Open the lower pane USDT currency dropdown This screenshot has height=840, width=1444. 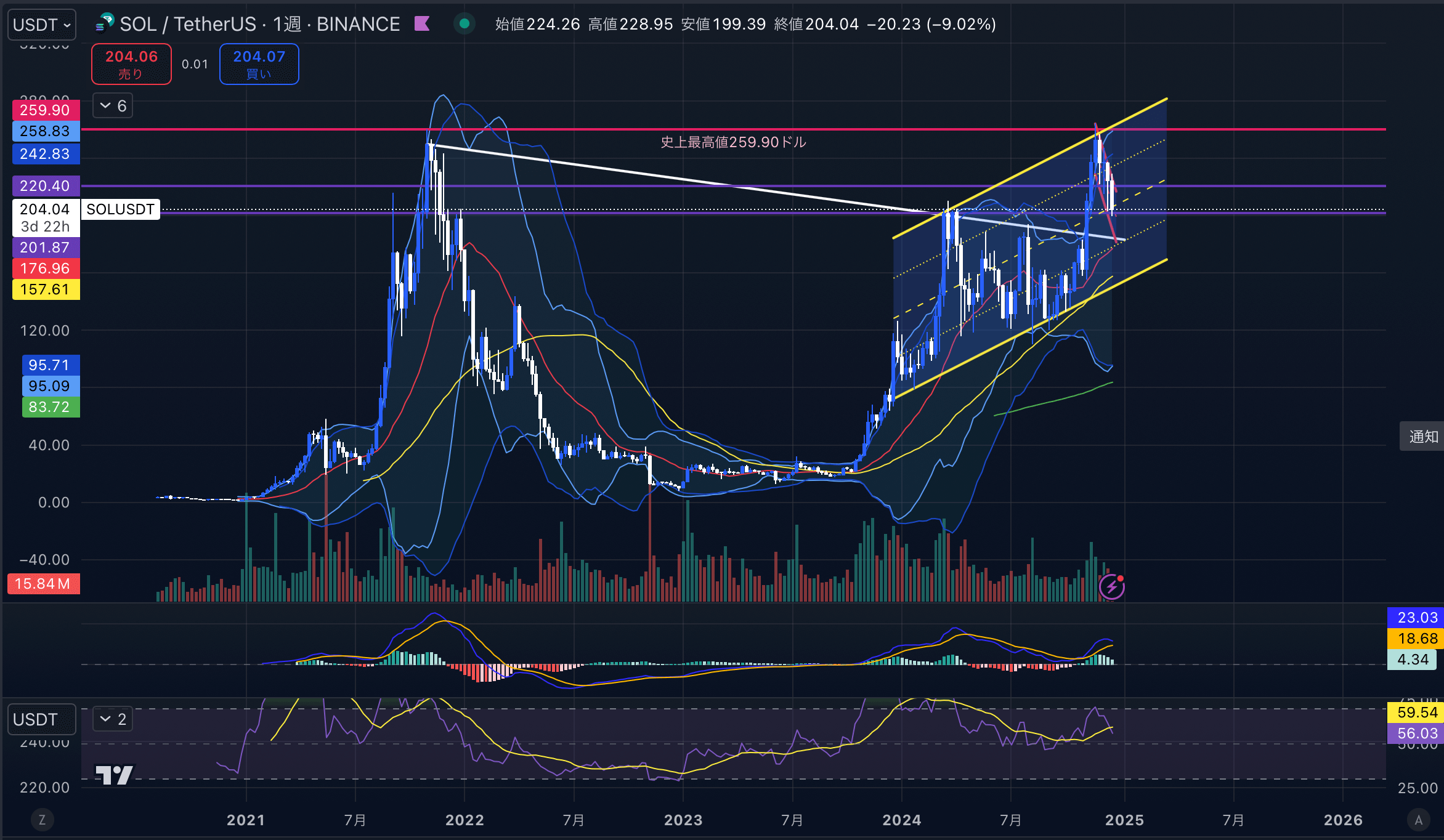coord(42,719)
